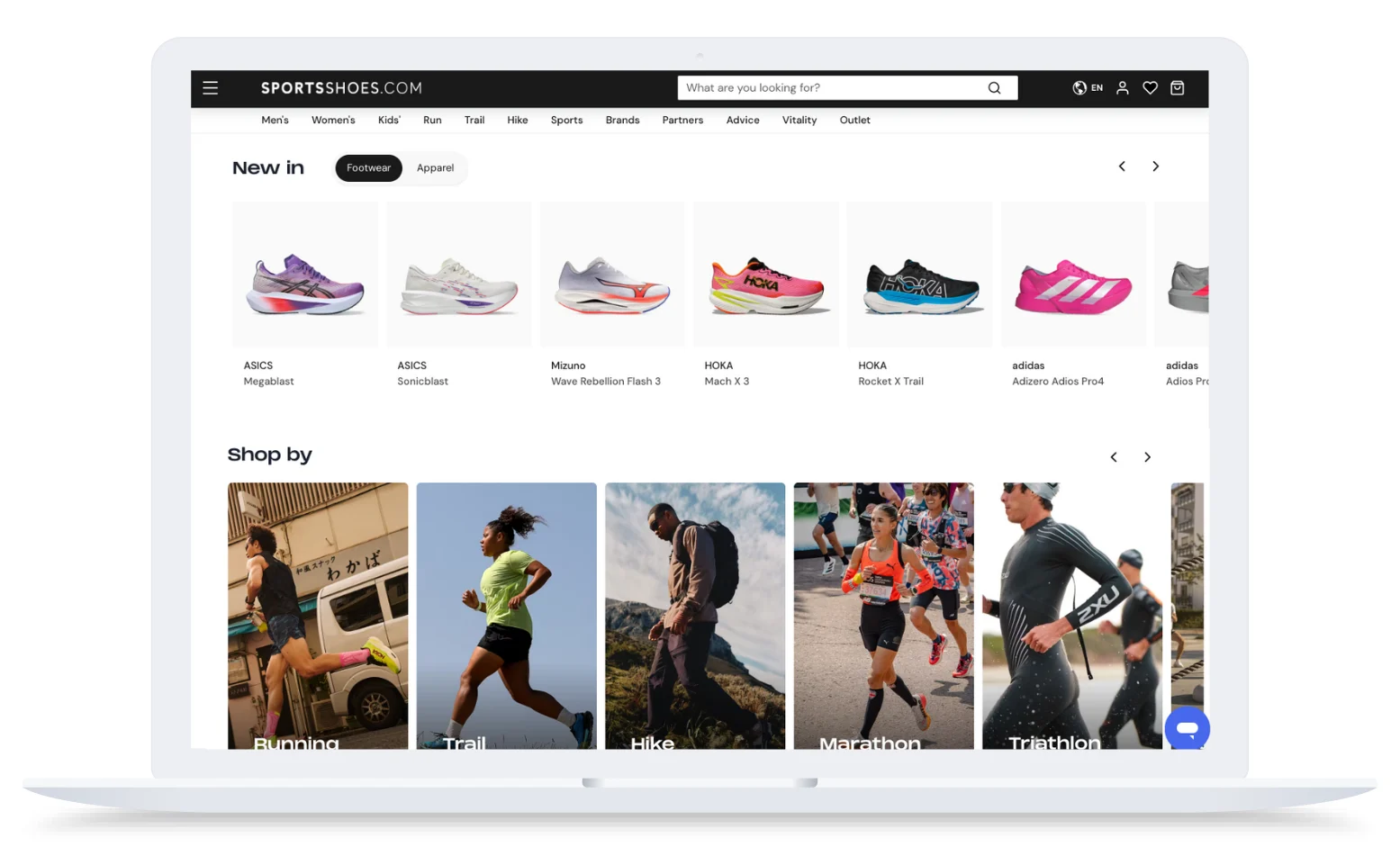
Task: Show previous New in products
Action: (x=1122, y=167)
